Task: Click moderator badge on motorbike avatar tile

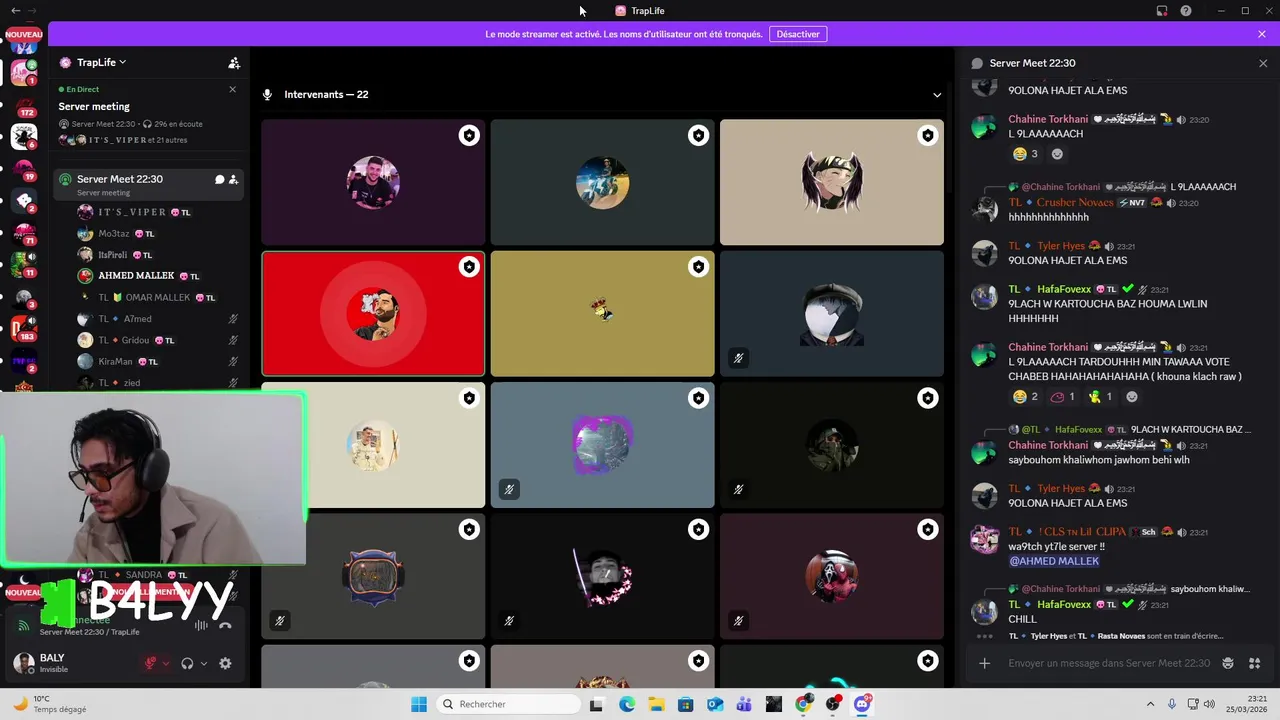Action: pyautogui.click(x=698, y=136)
